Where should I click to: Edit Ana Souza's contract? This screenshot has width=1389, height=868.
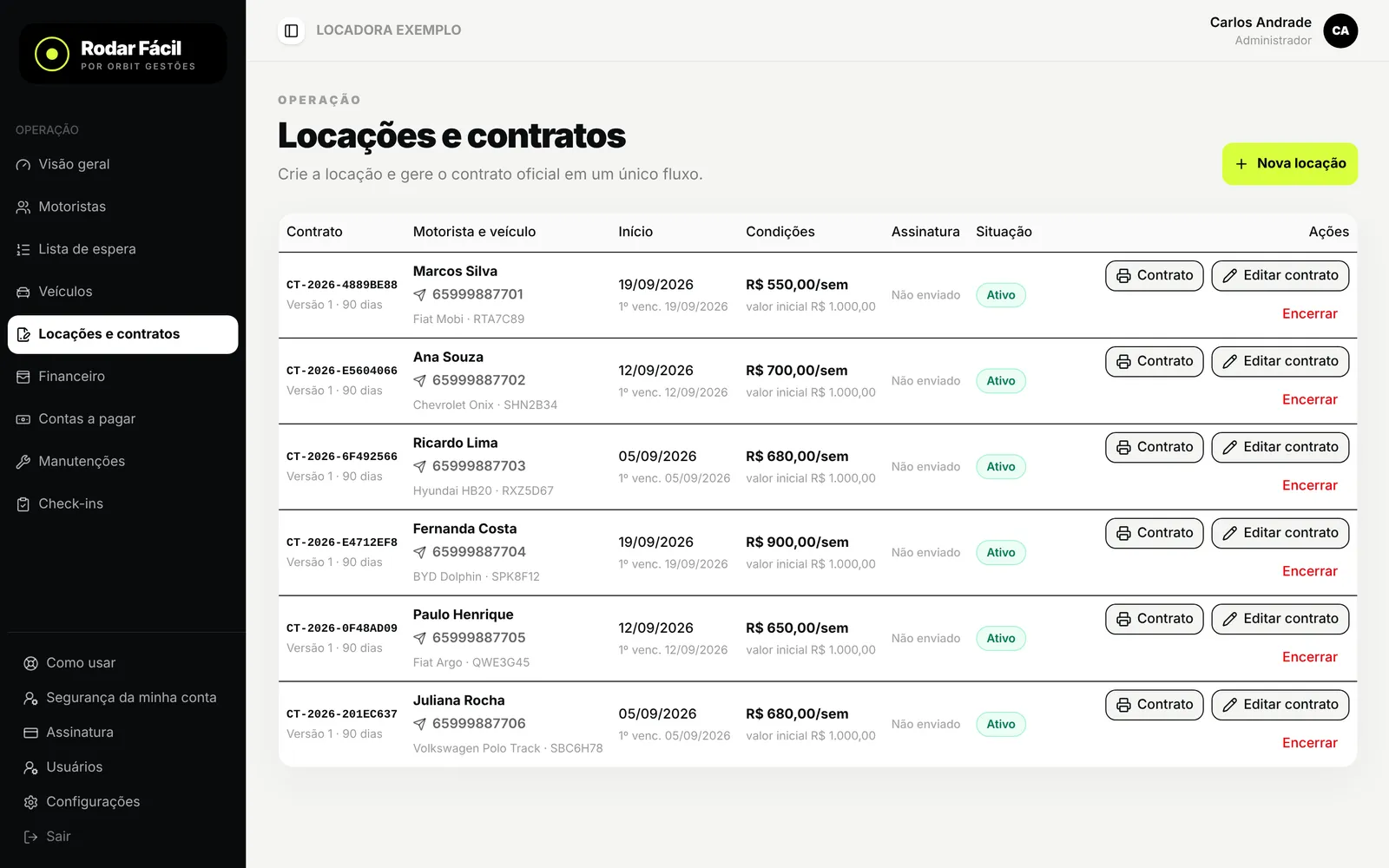click(1280, 362)
